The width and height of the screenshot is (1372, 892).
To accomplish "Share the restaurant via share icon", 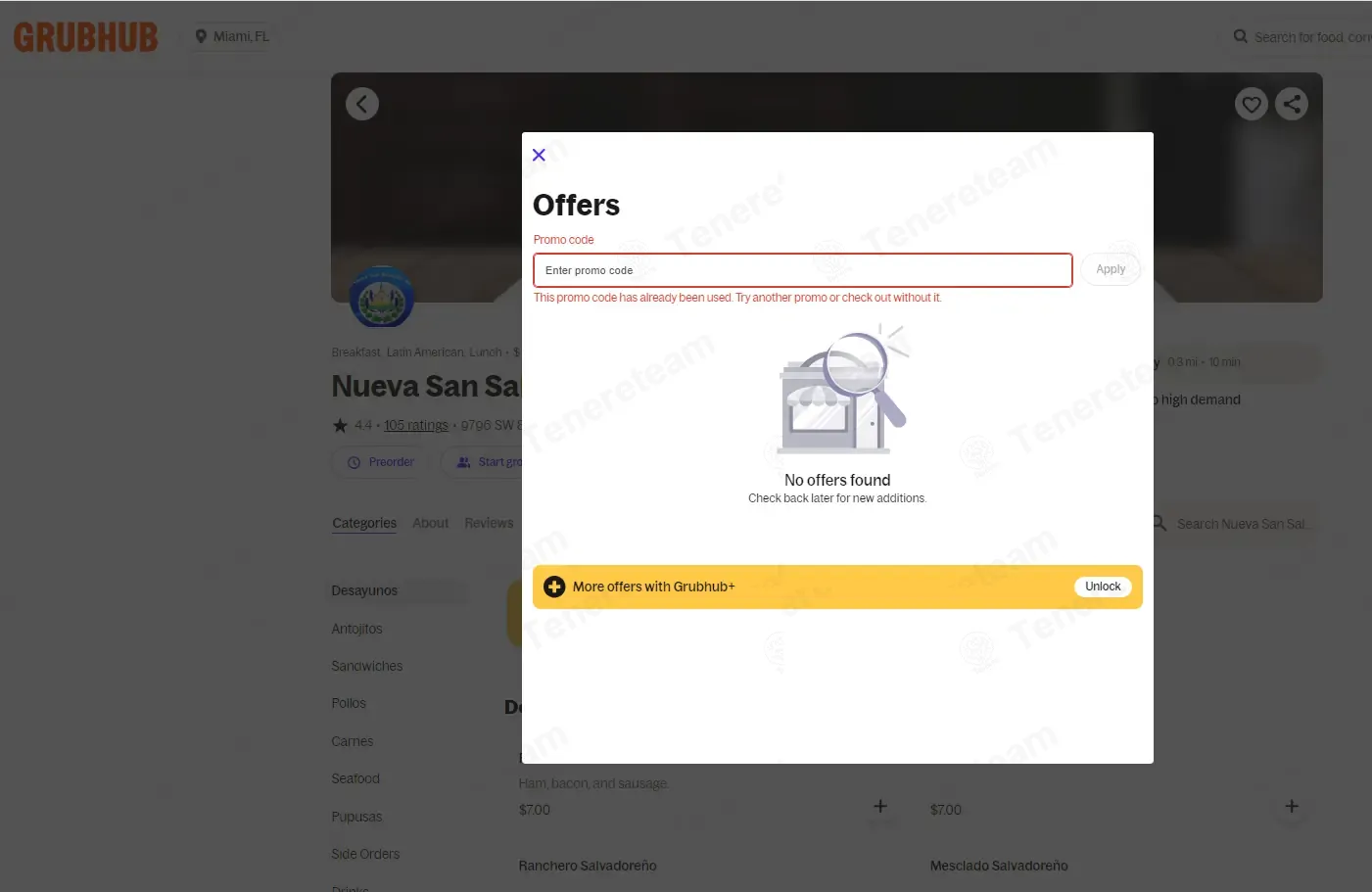I will [1292, 104].
